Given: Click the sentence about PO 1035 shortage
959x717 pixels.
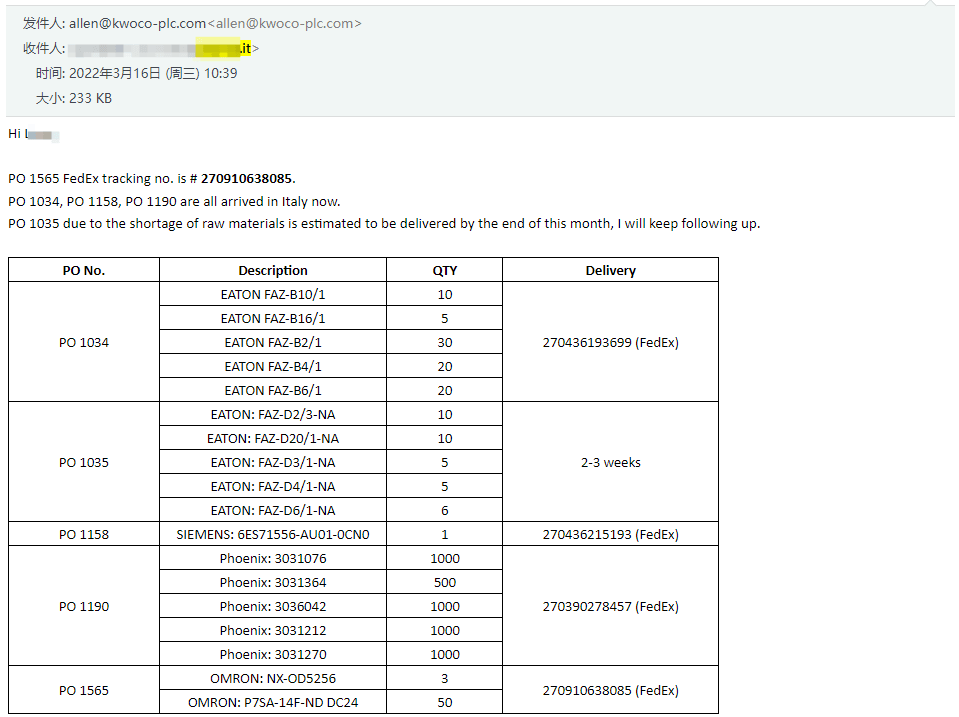Looking at the screenshot, I should (x=384, y=224).
